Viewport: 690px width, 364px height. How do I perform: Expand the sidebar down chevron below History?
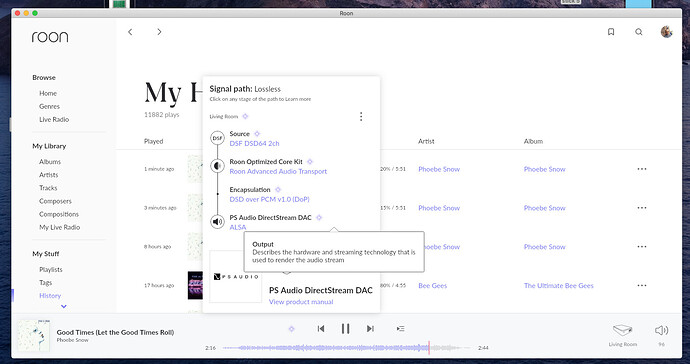click(64, 306)
